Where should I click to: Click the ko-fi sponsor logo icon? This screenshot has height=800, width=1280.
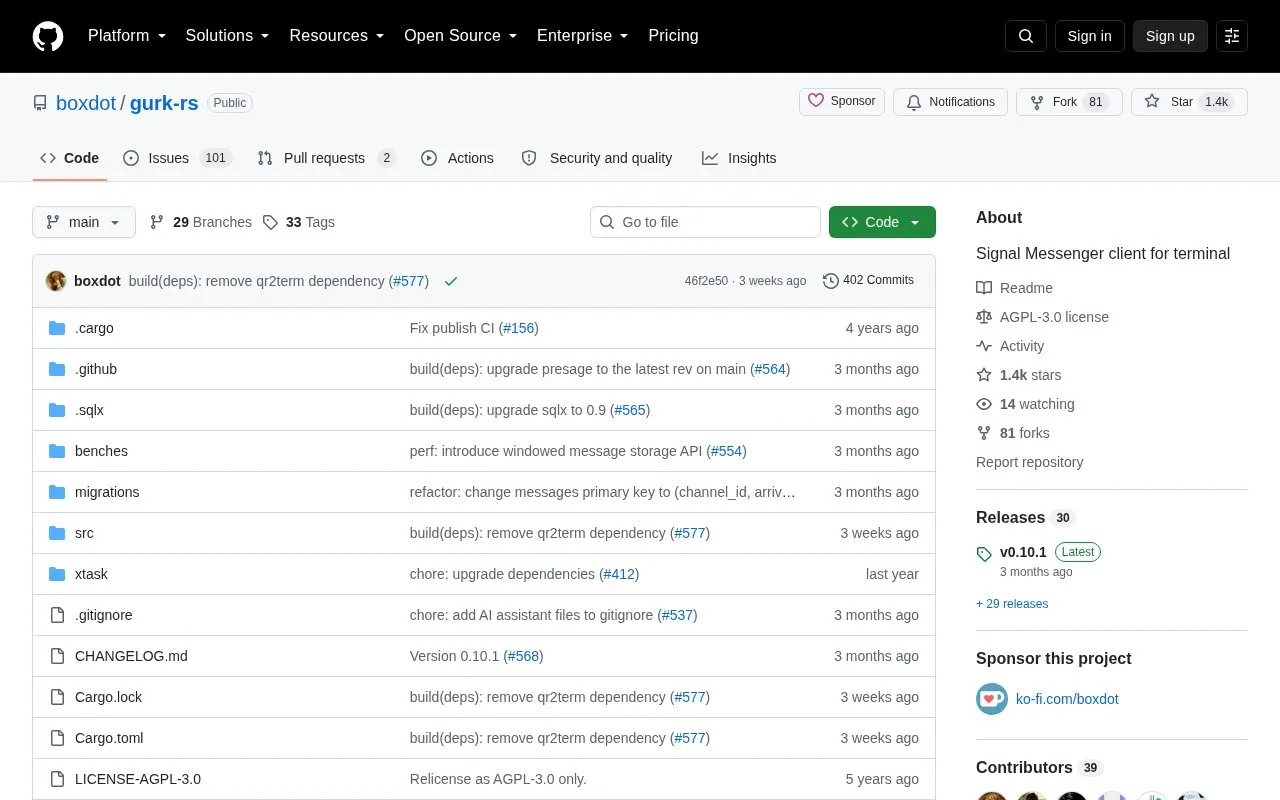pos(992,699)
